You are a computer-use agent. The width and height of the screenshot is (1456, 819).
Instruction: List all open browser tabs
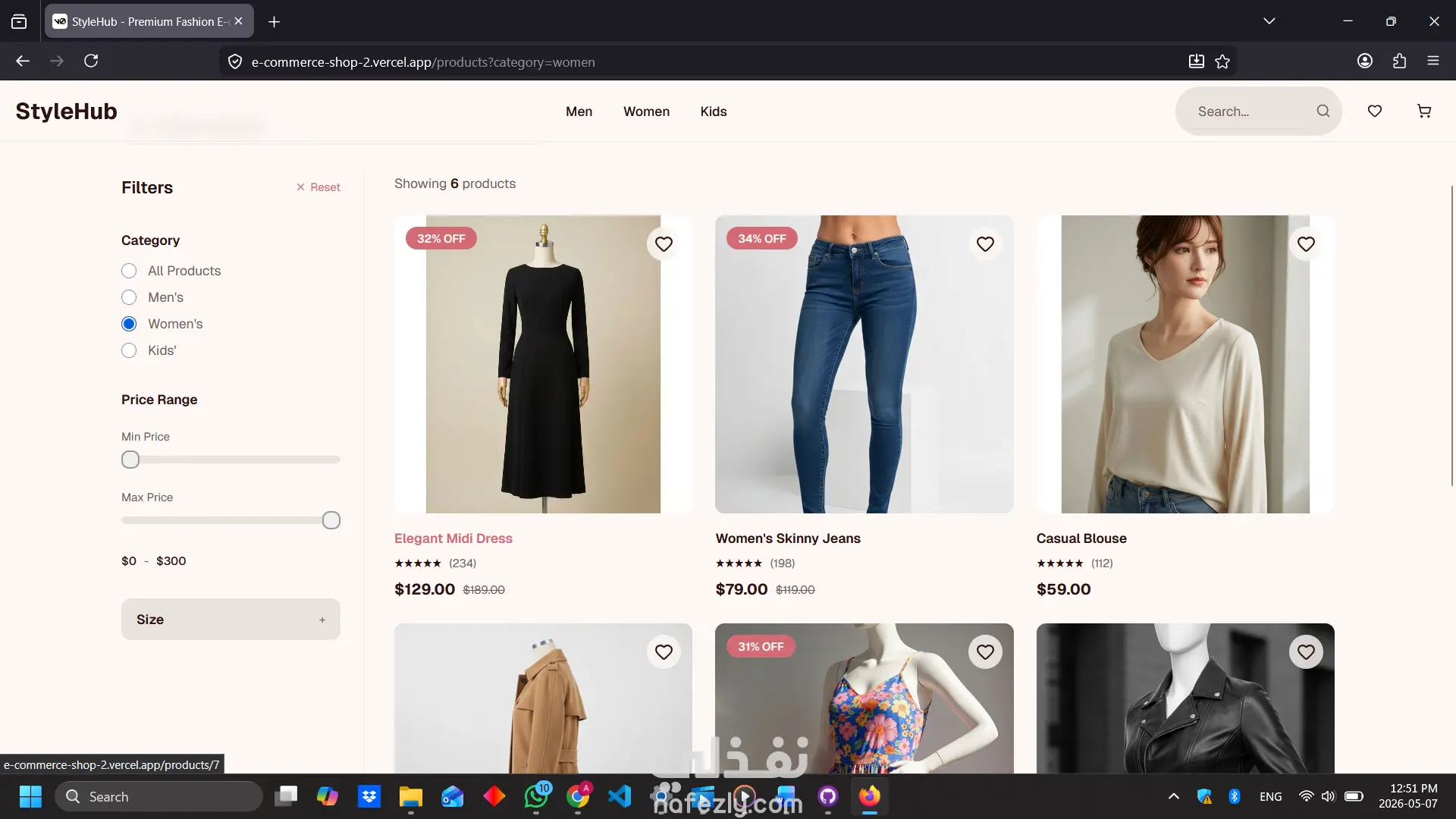1269,21
